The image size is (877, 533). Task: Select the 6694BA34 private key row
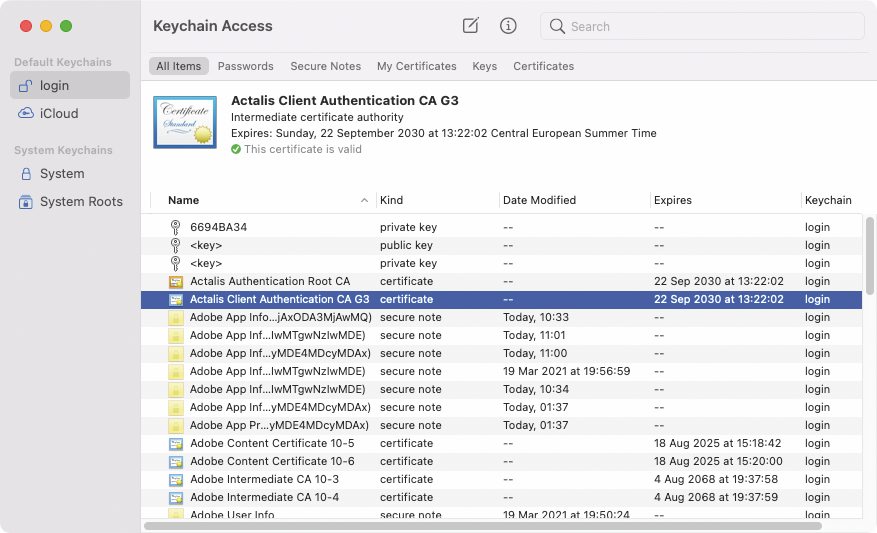501,227
